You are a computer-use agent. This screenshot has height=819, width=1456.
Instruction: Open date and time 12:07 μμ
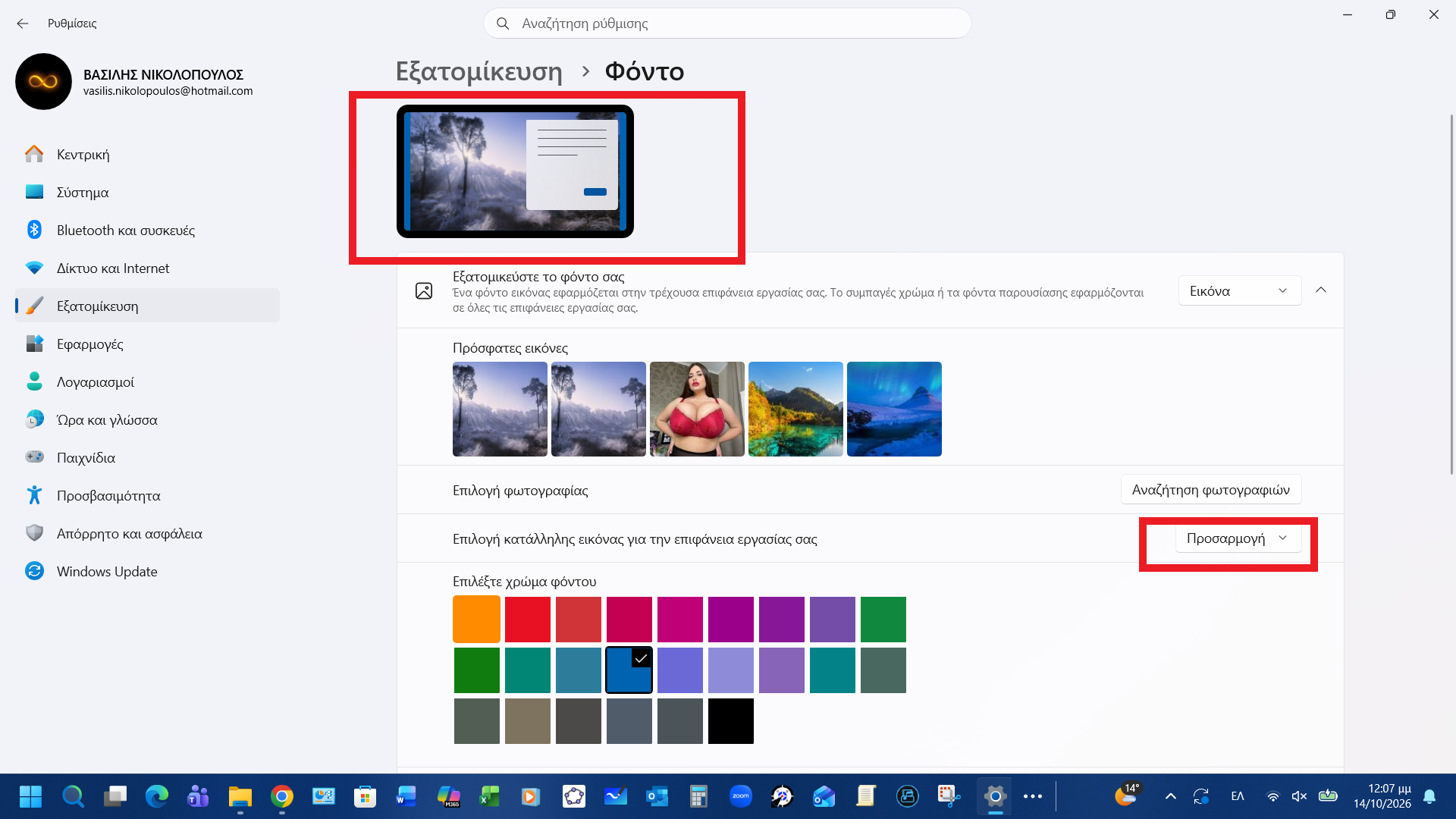(x=1382, y=796)
